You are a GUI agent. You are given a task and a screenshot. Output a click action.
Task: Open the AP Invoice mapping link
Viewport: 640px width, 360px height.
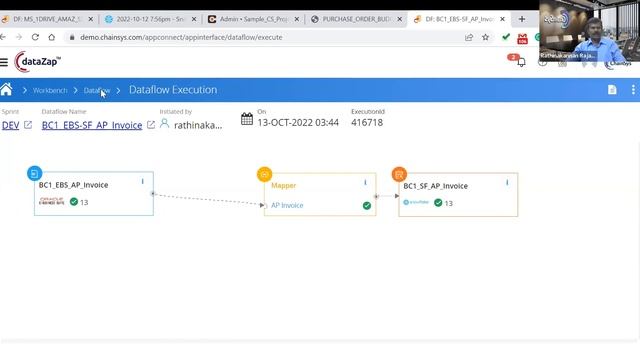287,205
